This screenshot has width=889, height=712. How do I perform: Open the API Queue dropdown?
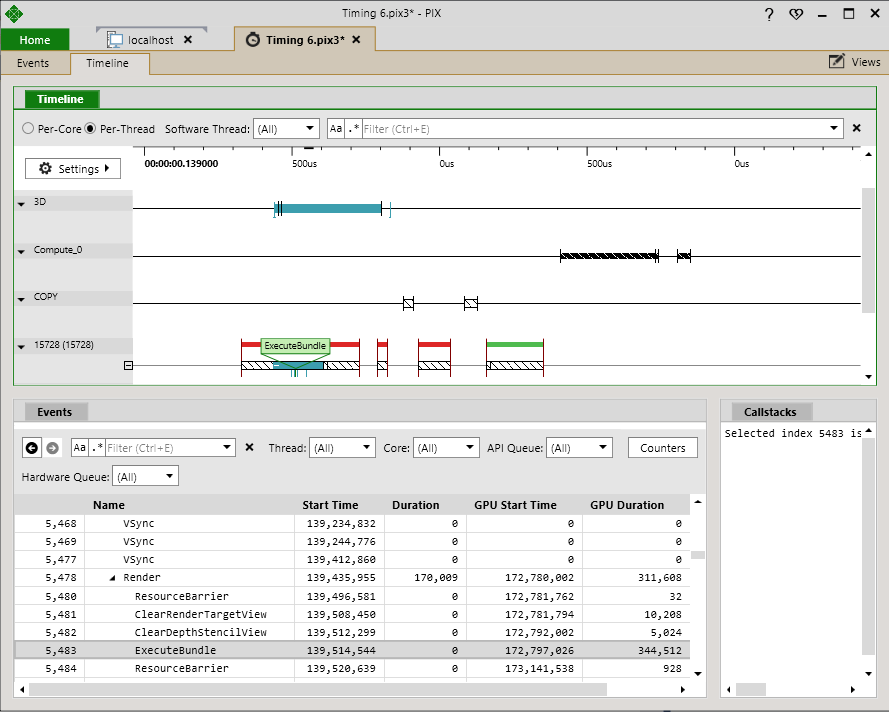click(579, 448)
